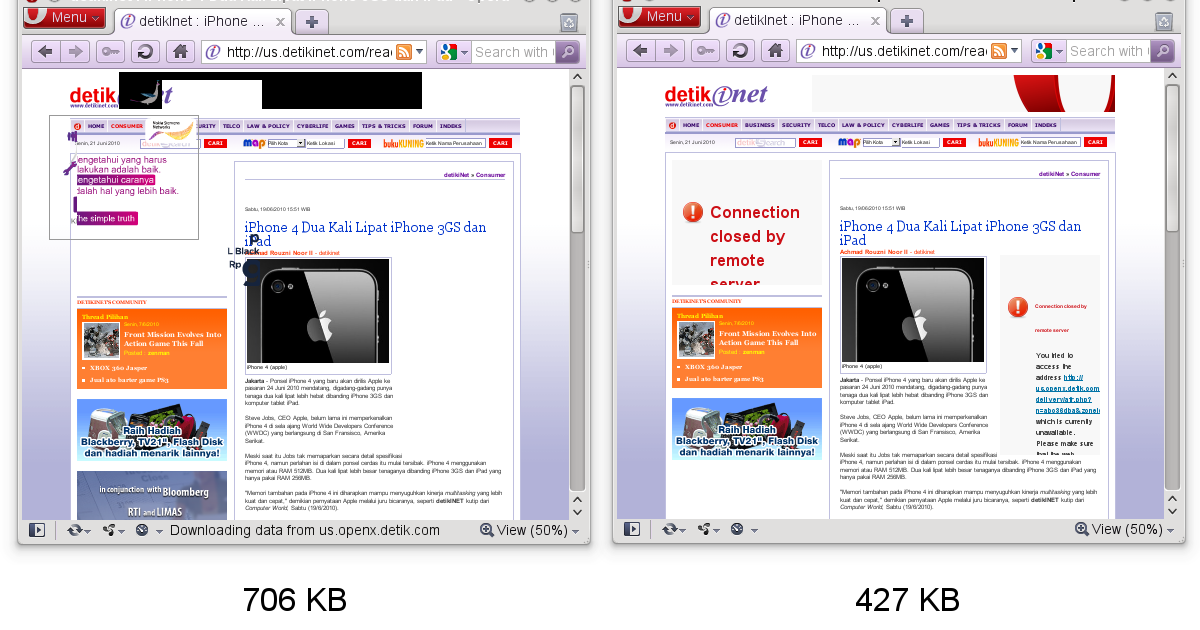Open the iPhone 4 article headline in right window

pyautogui.click(x=961, y=234)
